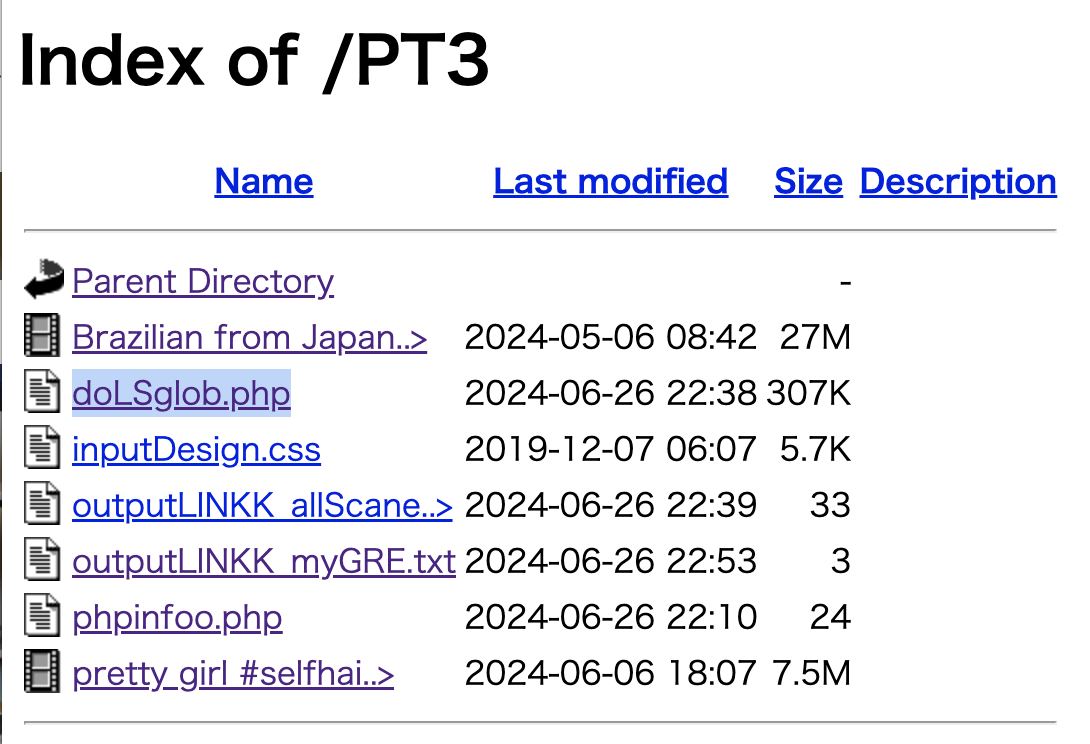Open the phpinfoo.php file link
The width and height of the screenshot is (1090, 744).
coord(177,618)
